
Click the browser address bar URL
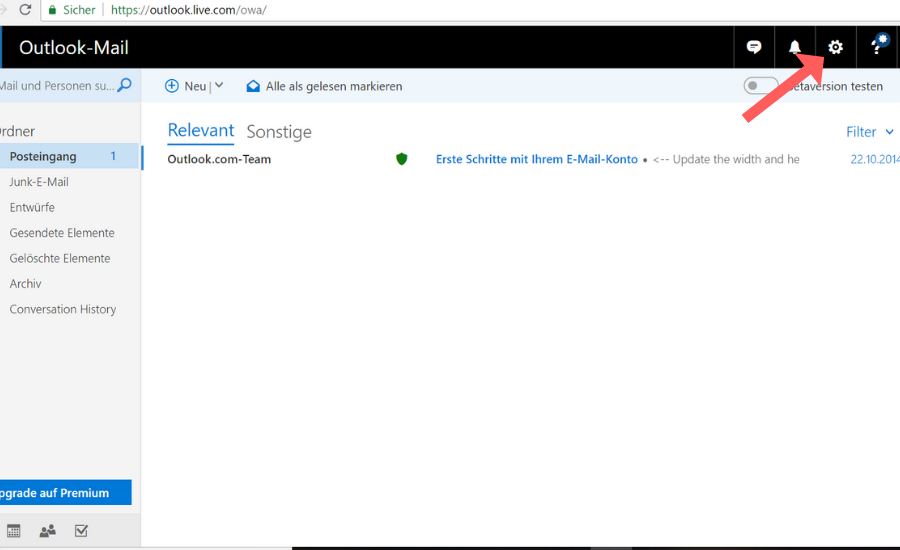click(188, 10)
